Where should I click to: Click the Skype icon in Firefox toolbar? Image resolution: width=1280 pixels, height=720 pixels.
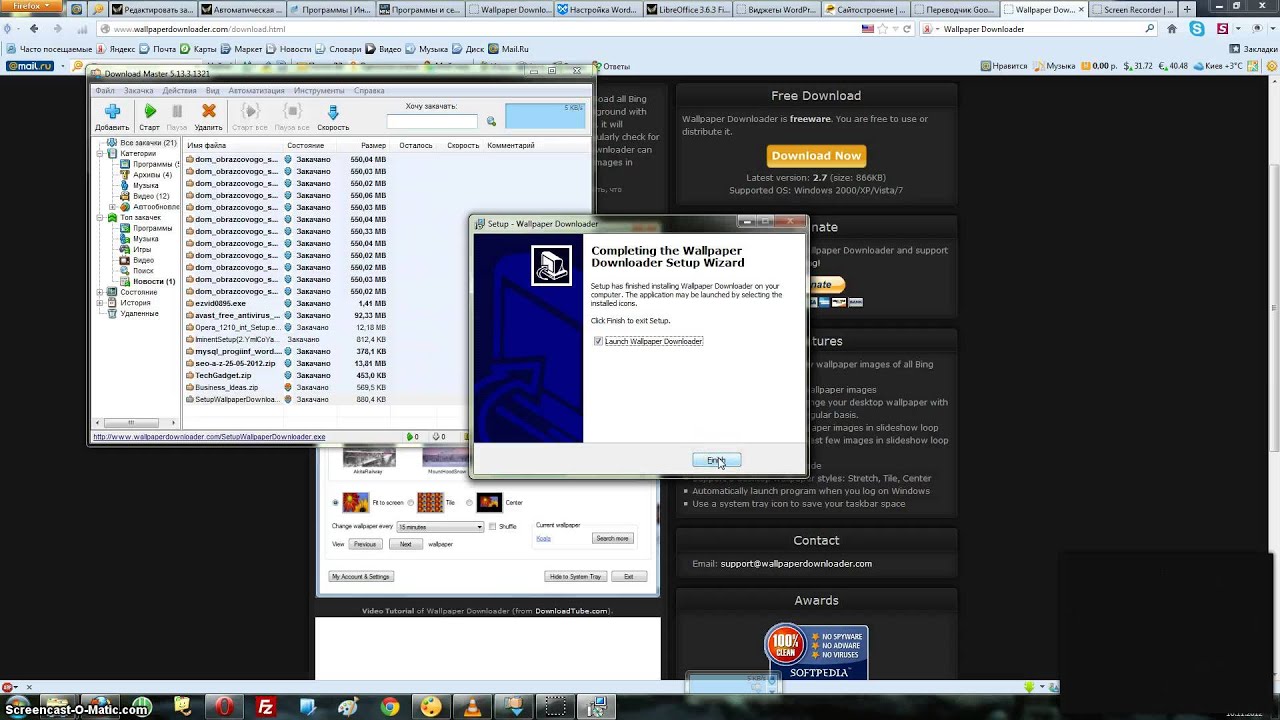pyautogui.click(x=1197, y=29)
